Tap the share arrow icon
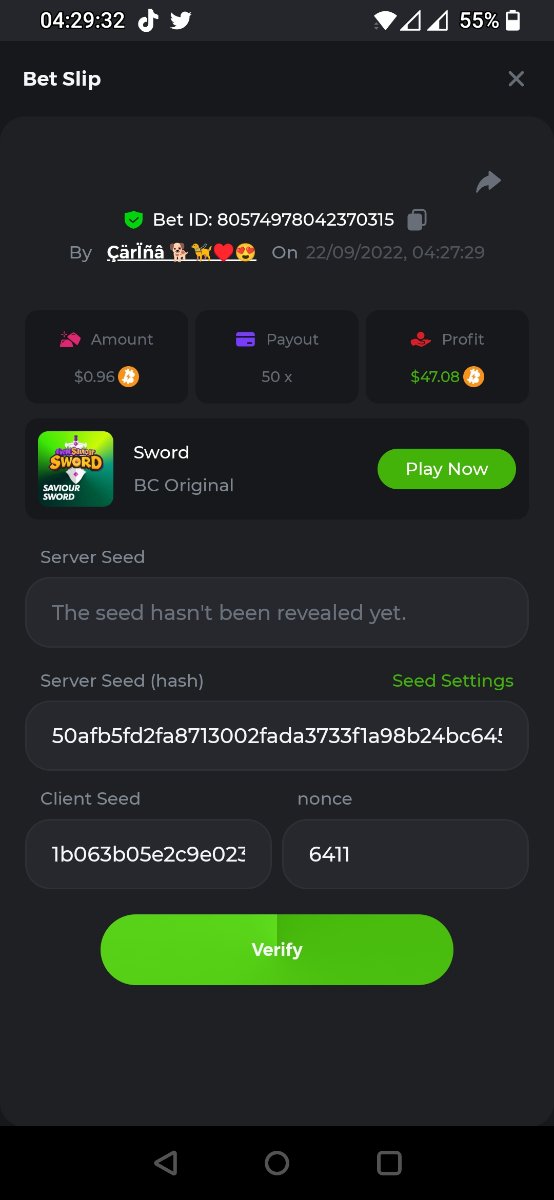This screenshot has width=554, height=1200. (488, 182)
